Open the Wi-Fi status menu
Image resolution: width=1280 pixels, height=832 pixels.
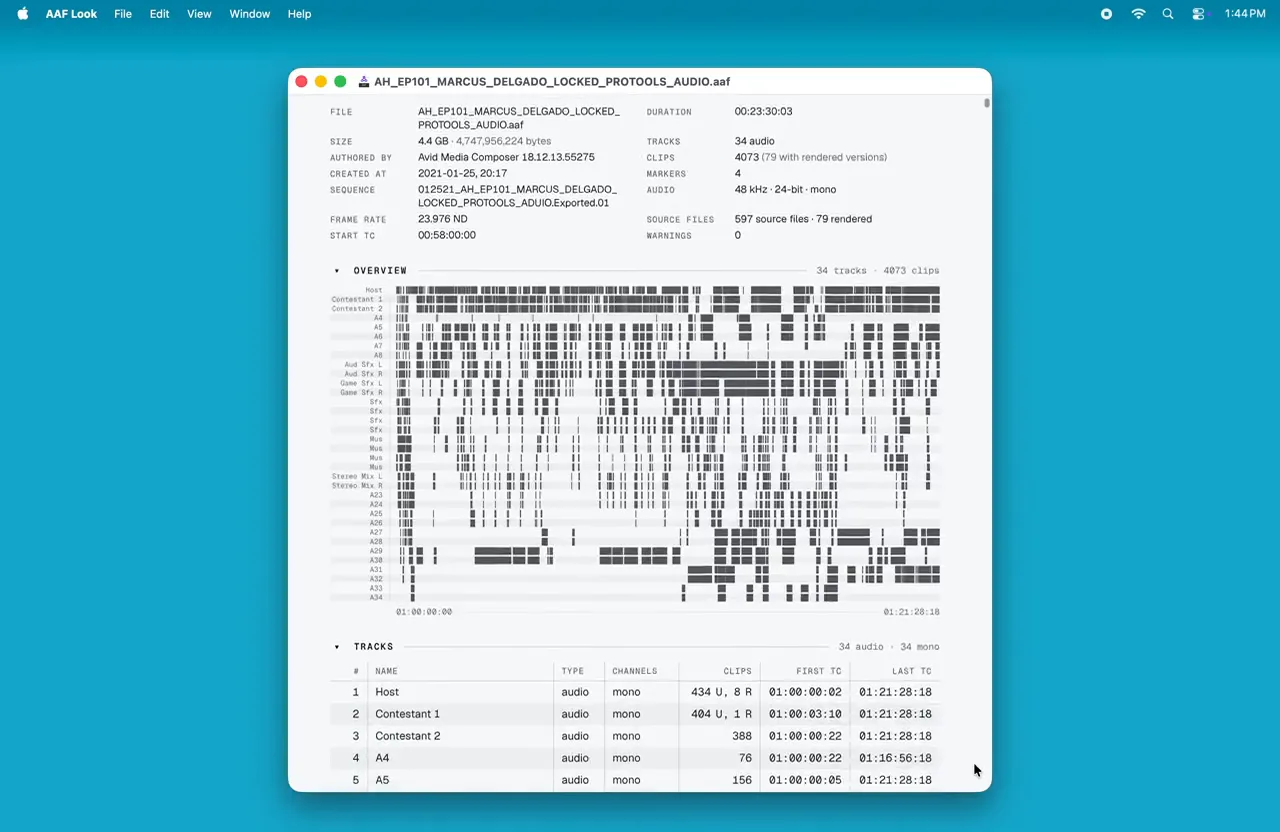coord(1138,14)
